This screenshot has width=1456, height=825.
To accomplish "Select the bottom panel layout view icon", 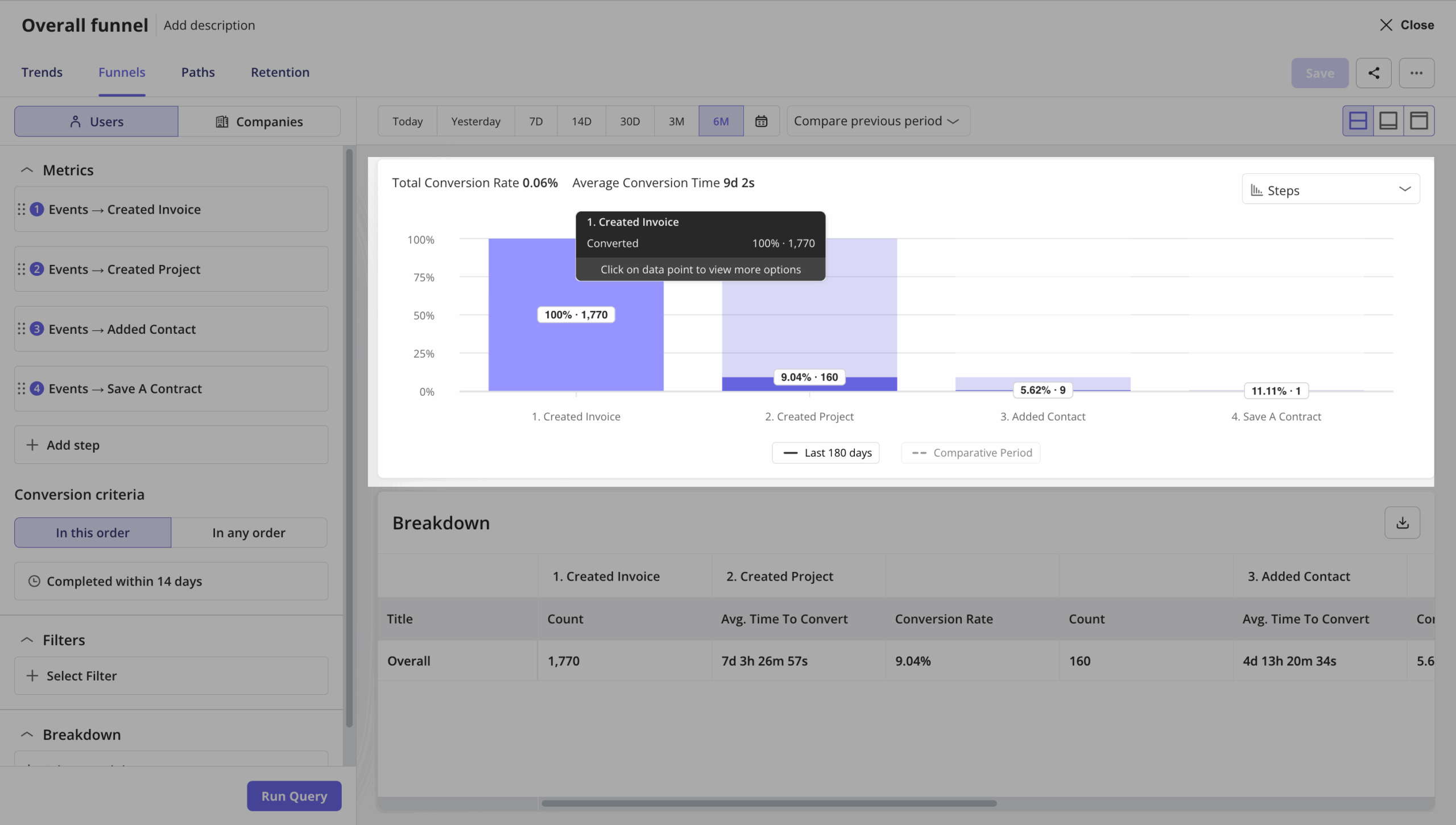I will coord(1389,120).
